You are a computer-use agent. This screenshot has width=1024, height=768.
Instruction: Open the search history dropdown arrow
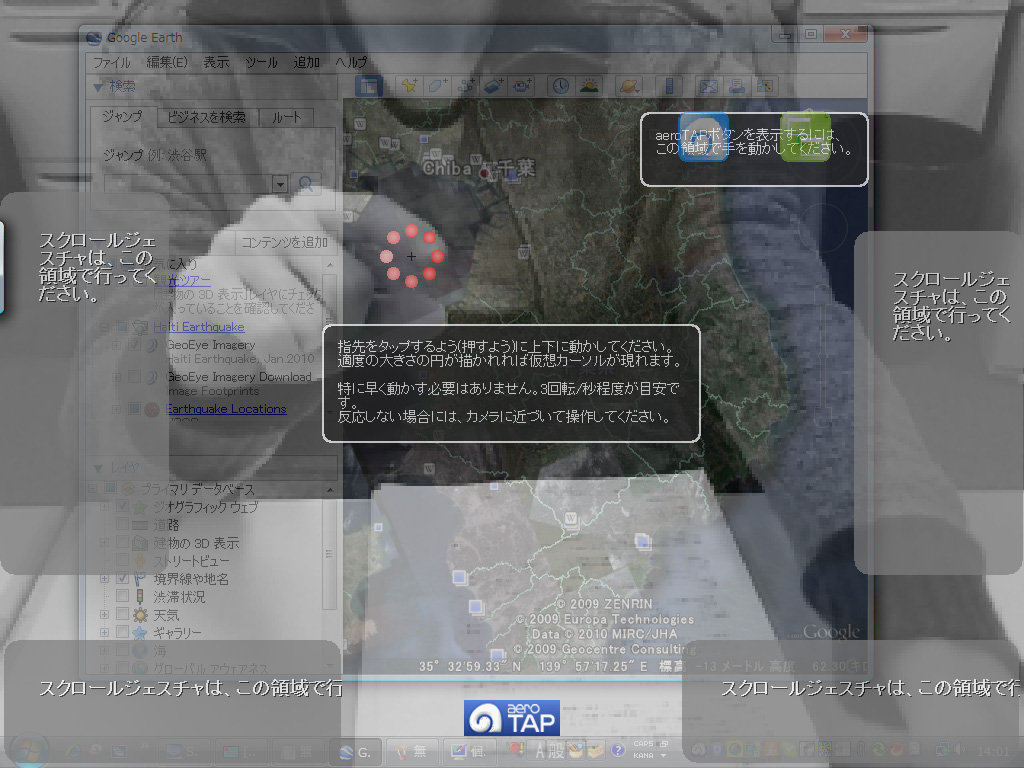(x=281, y=185)
